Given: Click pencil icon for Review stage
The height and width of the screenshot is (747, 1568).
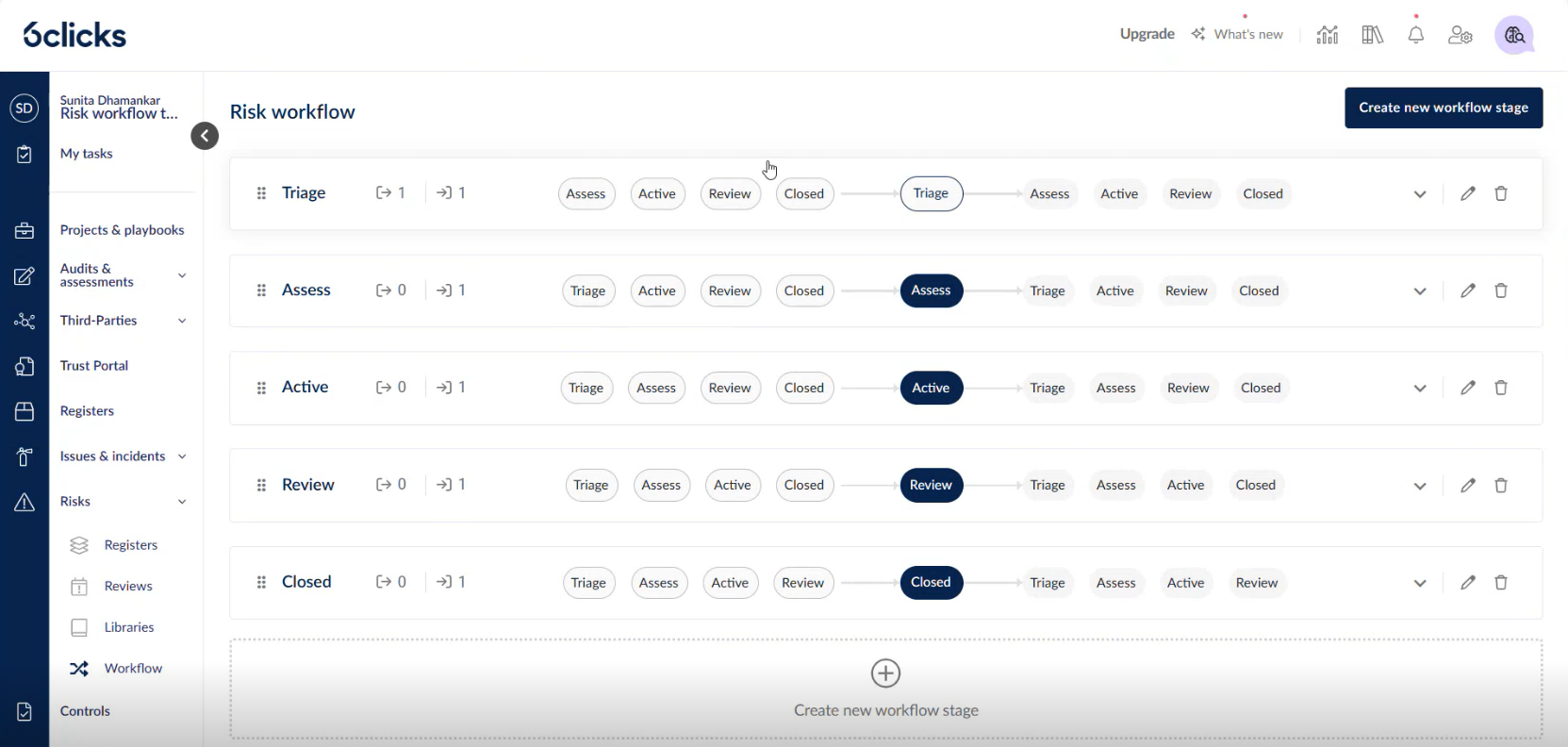Looking at the screenshot, I should point(1468,485).
